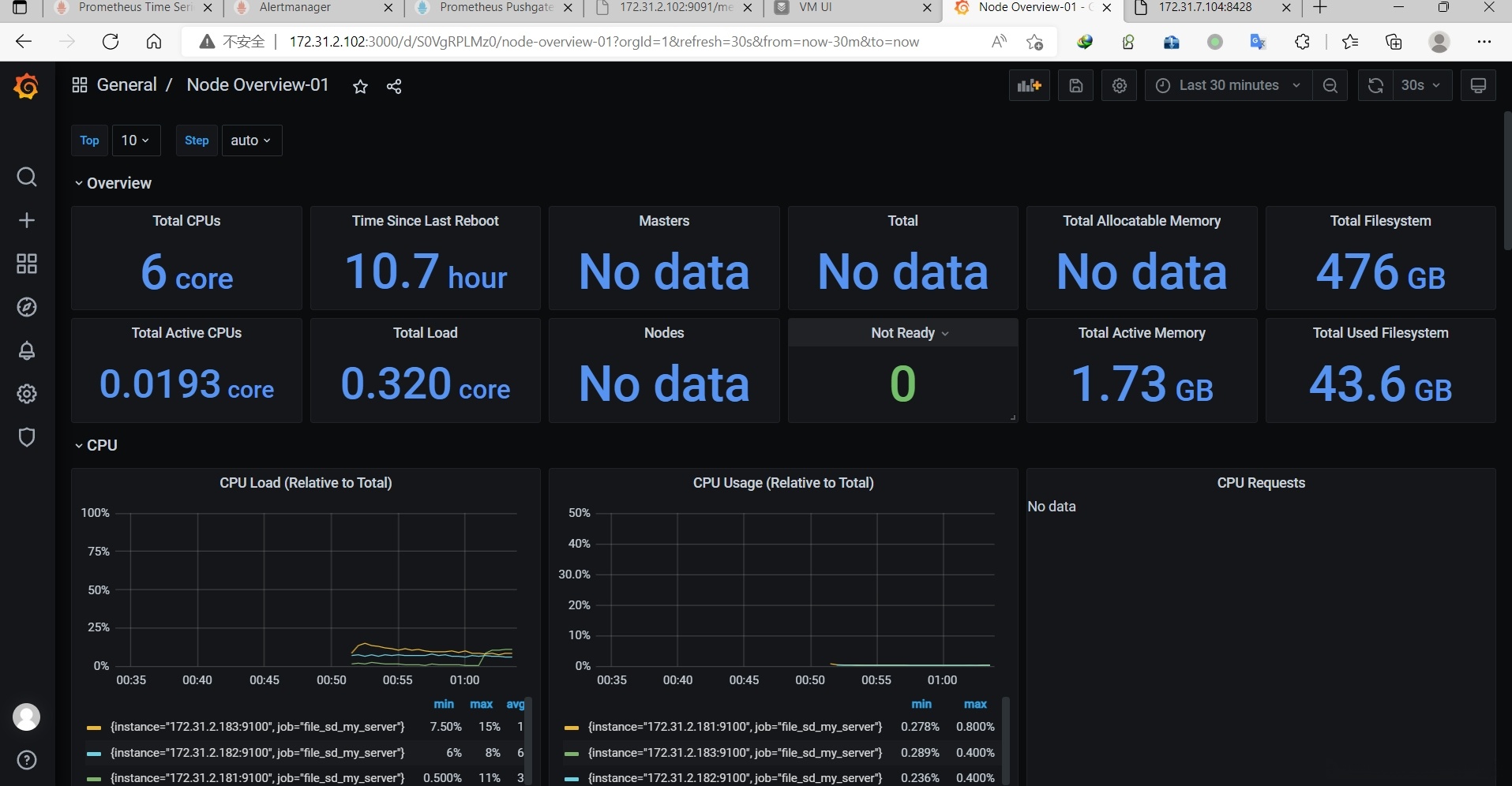Click the zoom out time range icon
The height and width of the screenshot is (786, 1512).
tap(1330, 86)
